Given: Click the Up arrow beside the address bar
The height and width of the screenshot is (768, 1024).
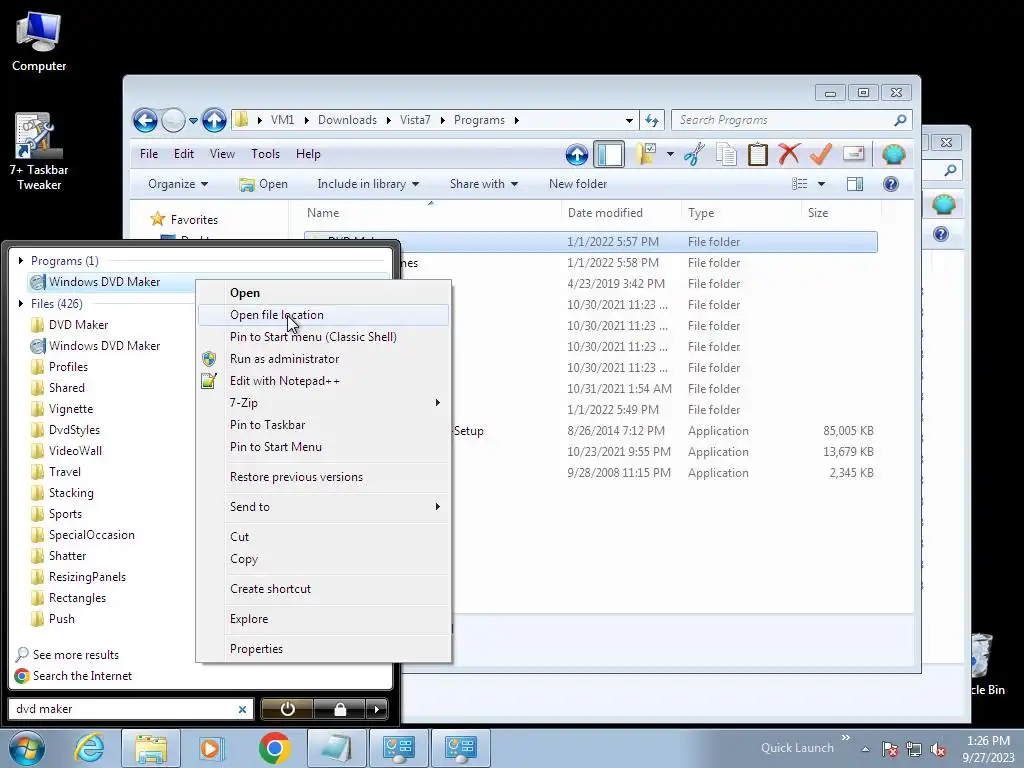Looking at the screenshot, I should click(214, 121).
